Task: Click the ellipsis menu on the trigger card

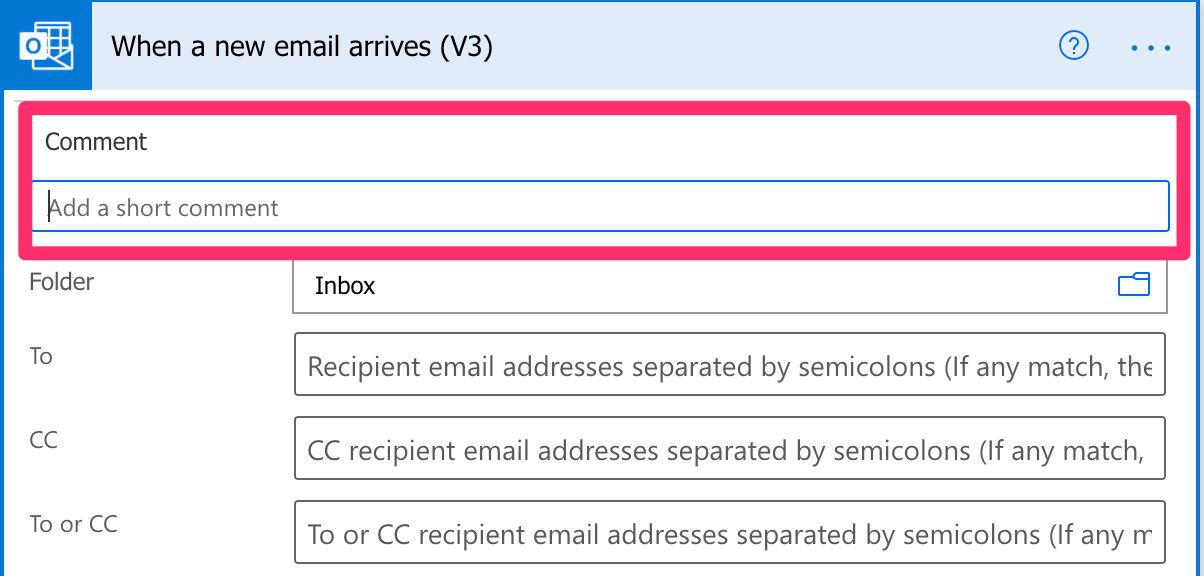Action: click(1150, 47)
